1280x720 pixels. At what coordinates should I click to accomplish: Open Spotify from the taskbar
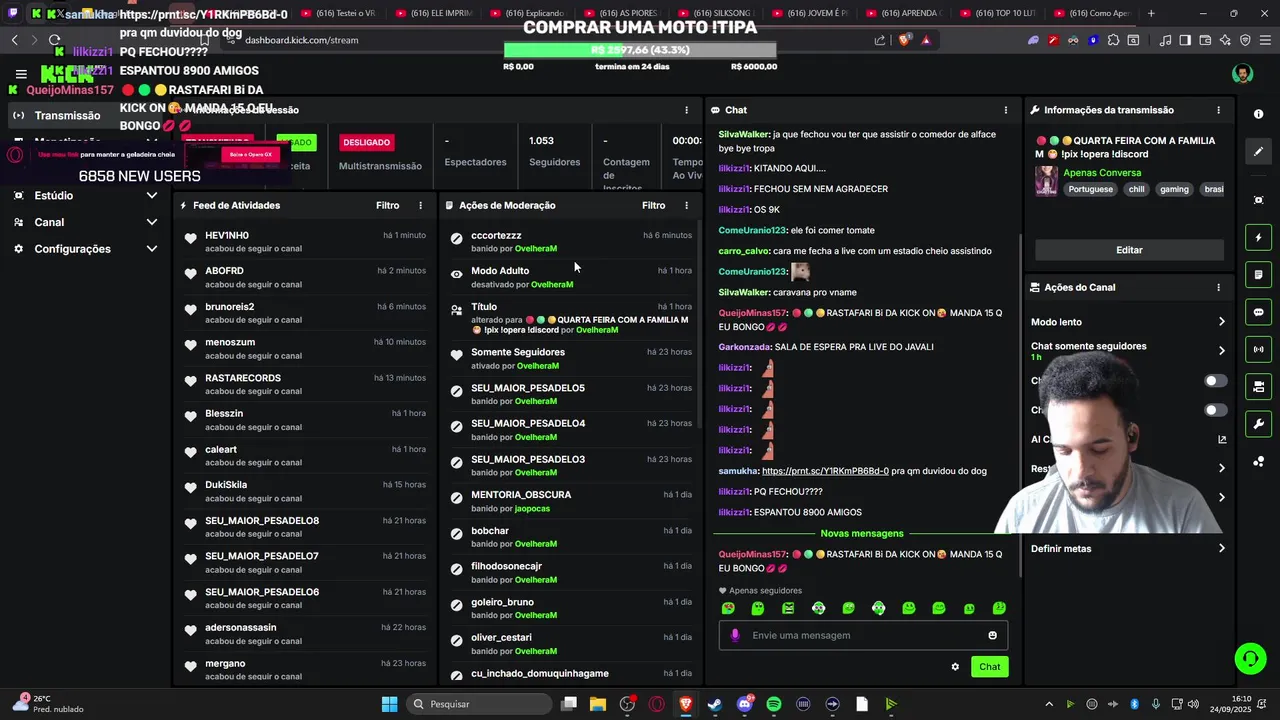click(774, 704)
